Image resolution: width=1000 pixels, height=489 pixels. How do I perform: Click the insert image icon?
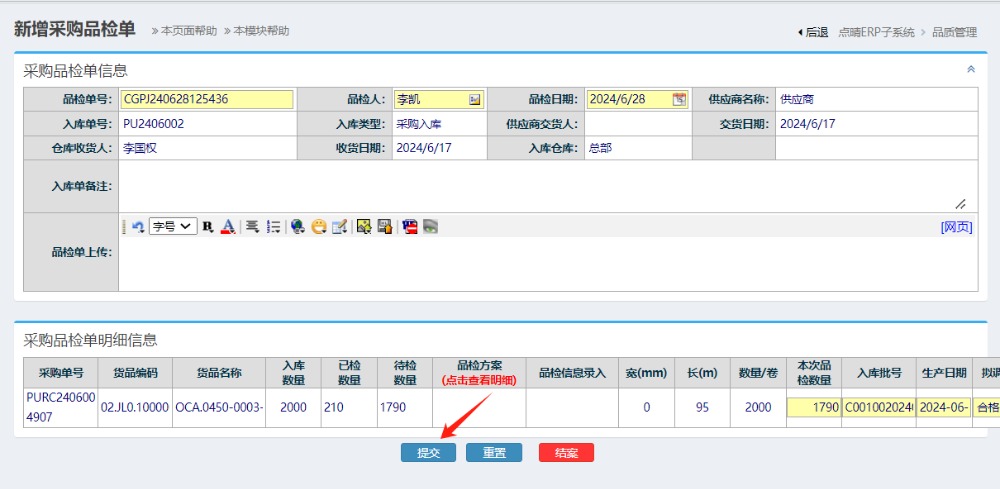[364, 227]
